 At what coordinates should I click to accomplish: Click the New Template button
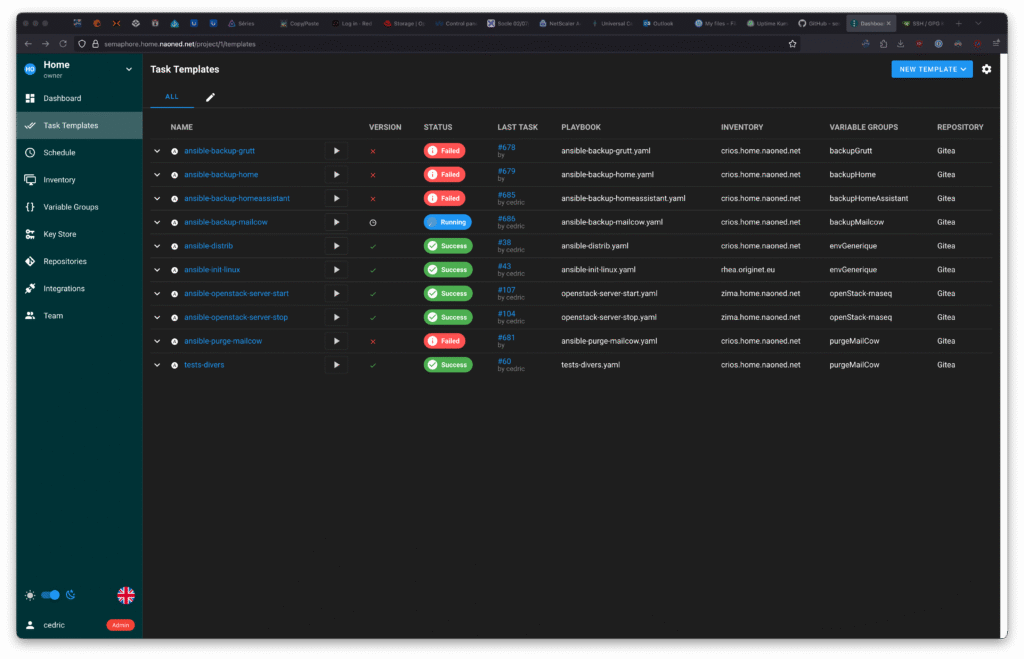click(931, 69)
